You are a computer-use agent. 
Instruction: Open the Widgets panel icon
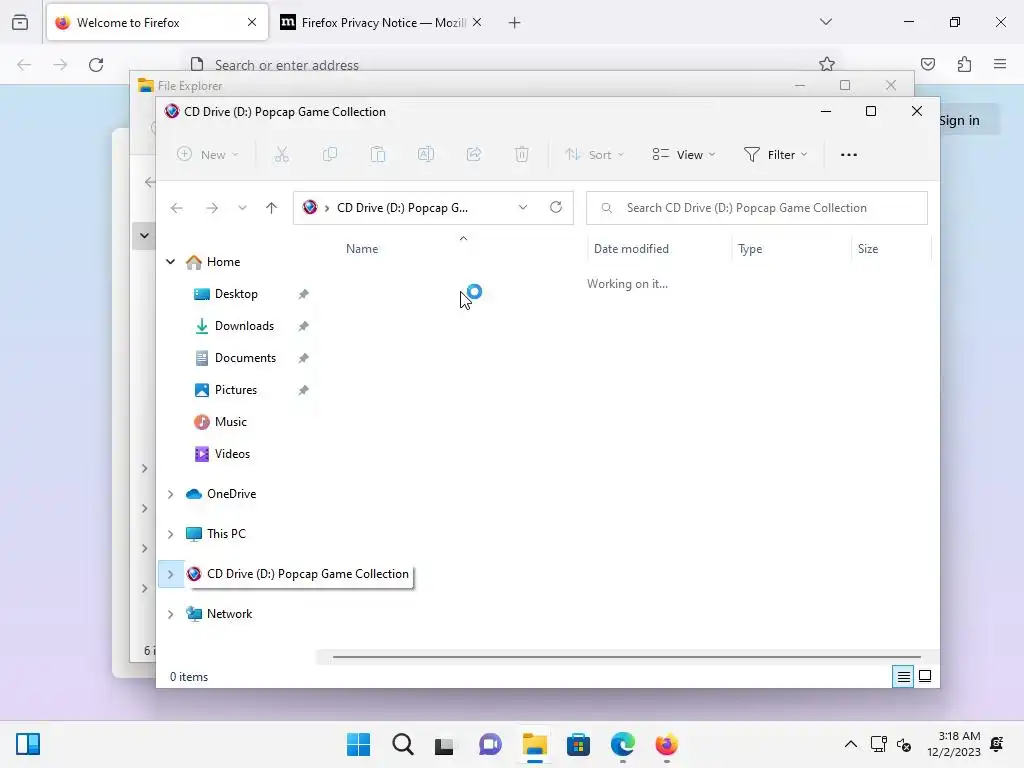(x=28, y=744)
